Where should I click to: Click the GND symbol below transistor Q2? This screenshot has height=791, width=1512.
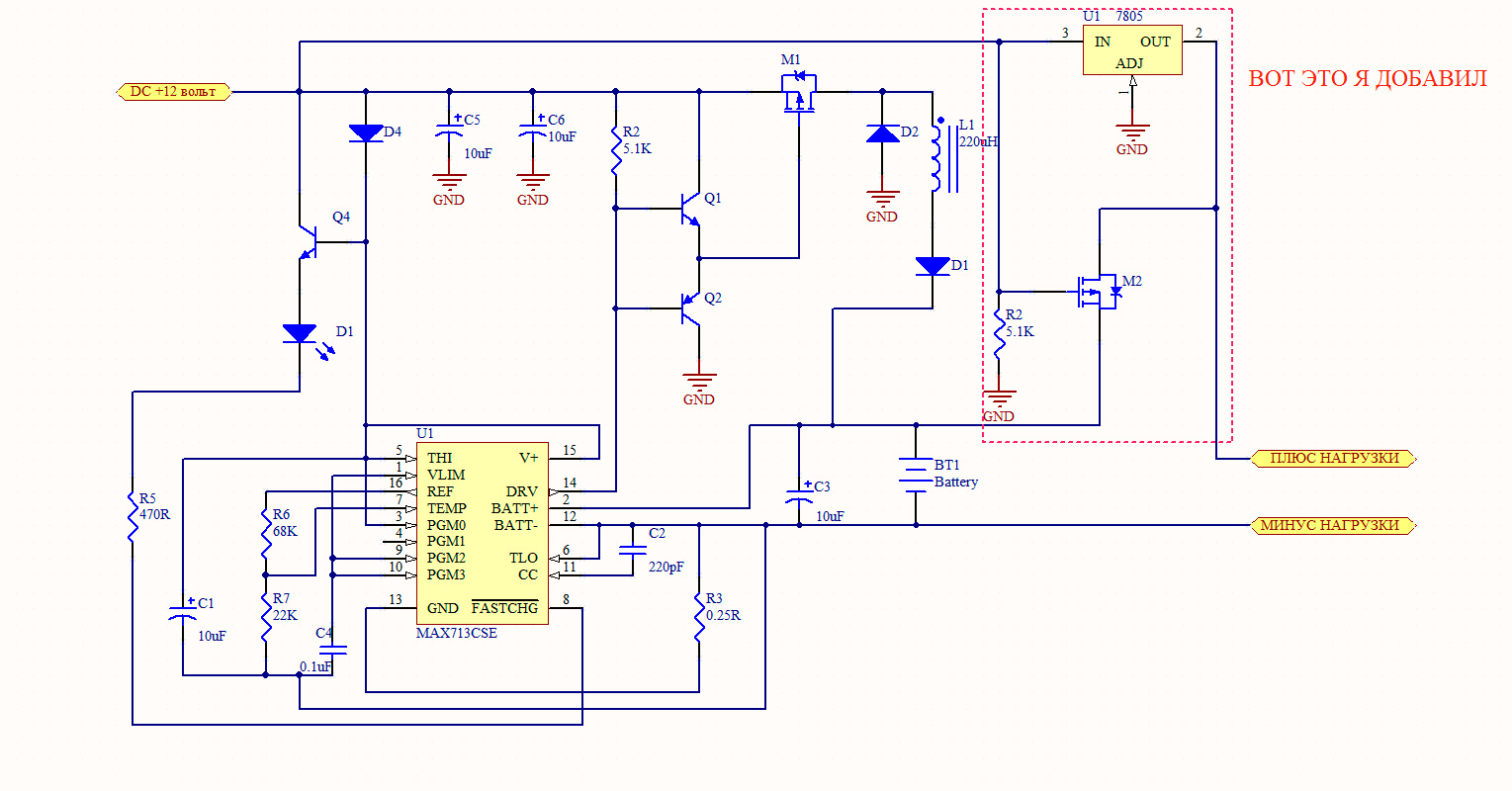click(699, 390)
